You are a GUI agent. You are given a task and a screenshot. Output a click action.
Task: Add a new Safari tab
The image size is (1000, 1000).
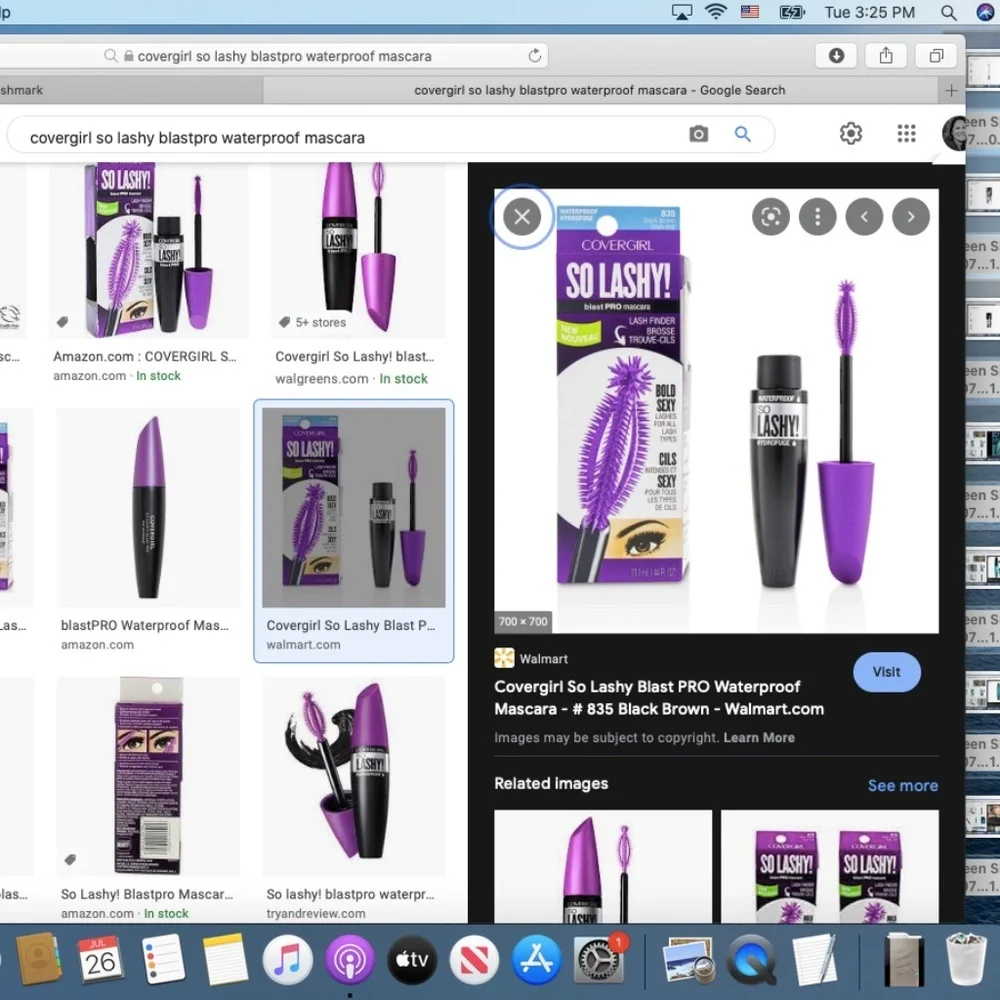[951, 91]
